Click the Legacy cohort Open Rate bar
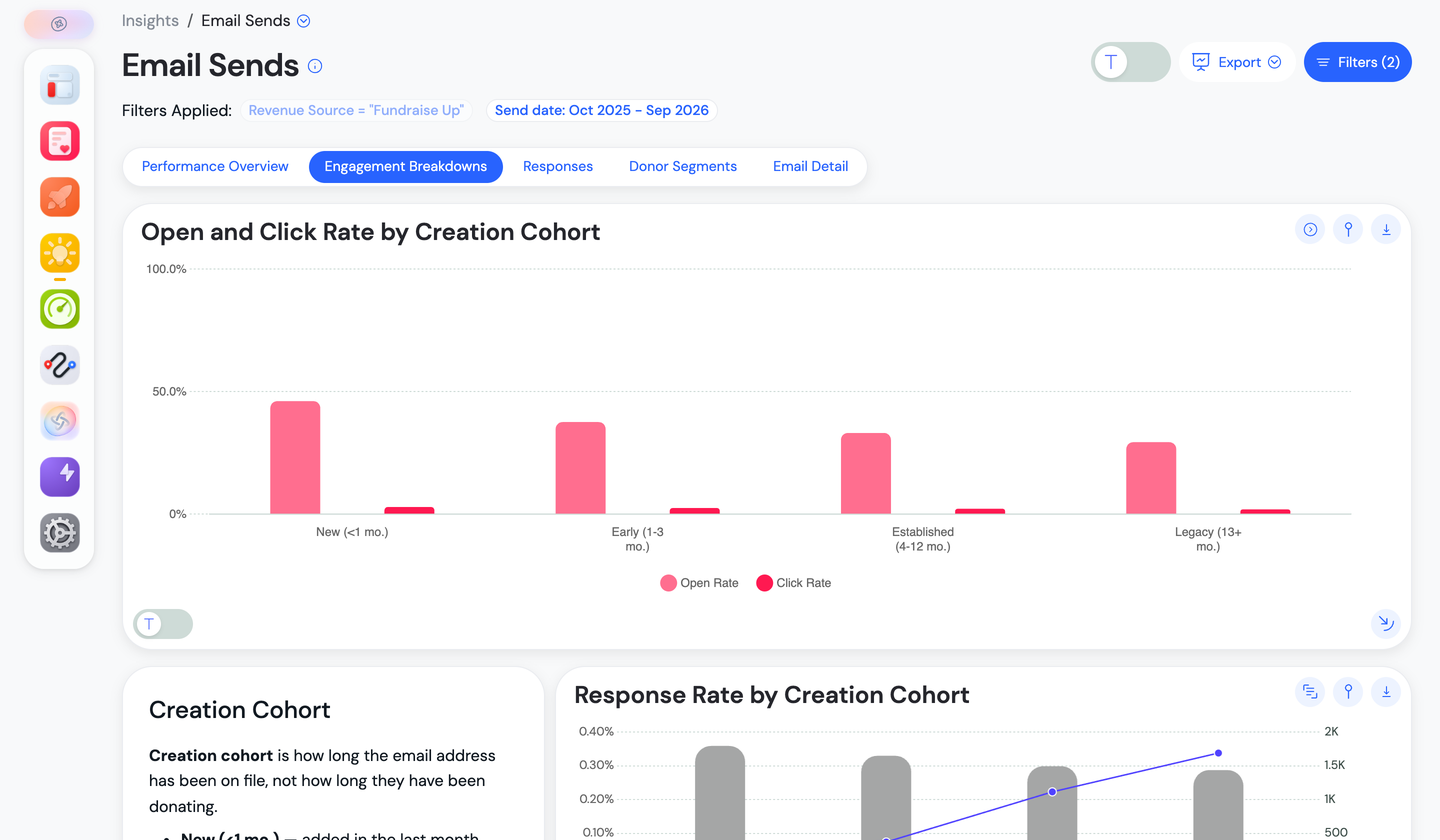This screenshot has width=1440, height=840. pos(1151,478)
